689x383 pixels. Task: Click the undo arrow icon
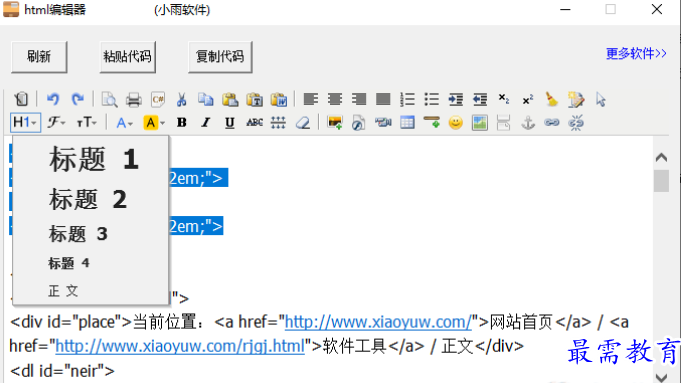[53, 99]
